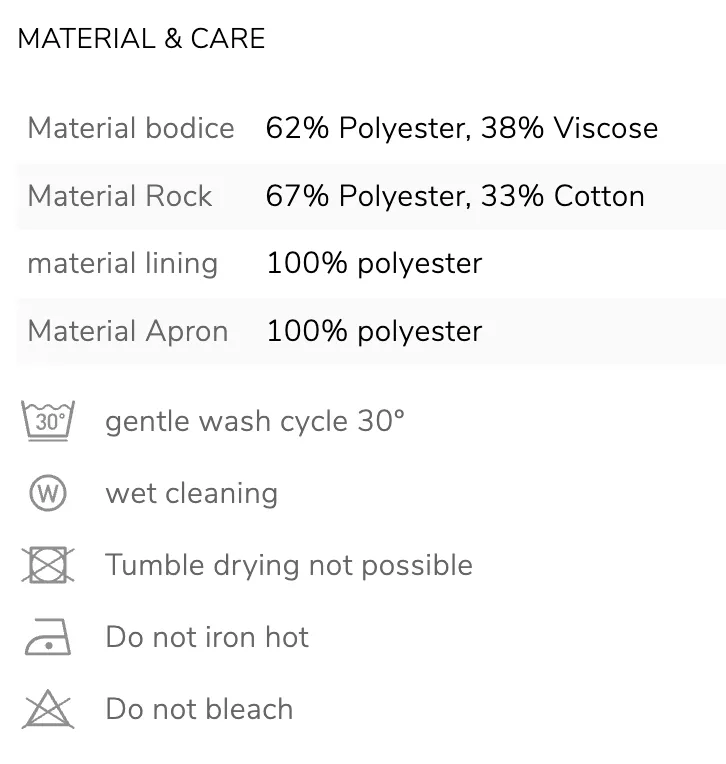Click the gentle wash cycle 30° text
The width and height of the screenshot is (726, 764).
coord(255,421)
